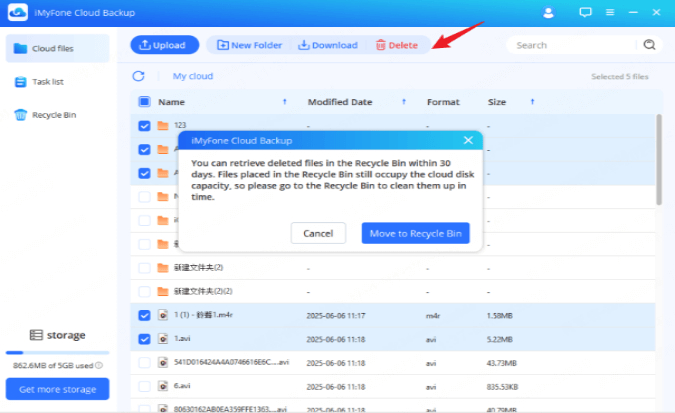The height and width of the screenshot is (413, 675).
Task: Uncheck the checkbox for folder 123
Action: coord(144,126)
